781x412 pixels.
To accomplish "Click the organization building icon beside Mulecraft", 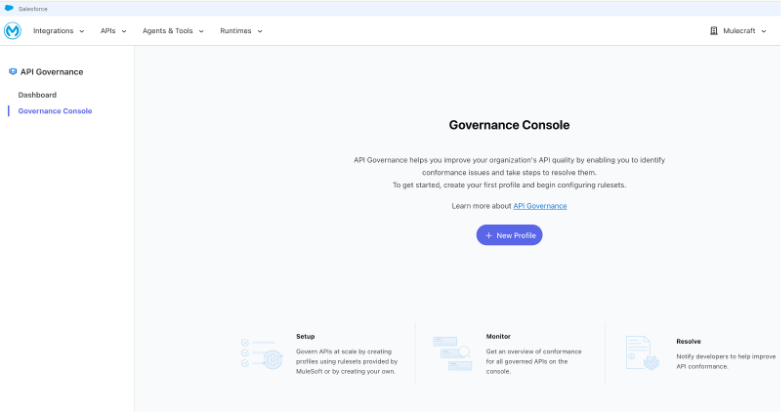I will [713, 31].
